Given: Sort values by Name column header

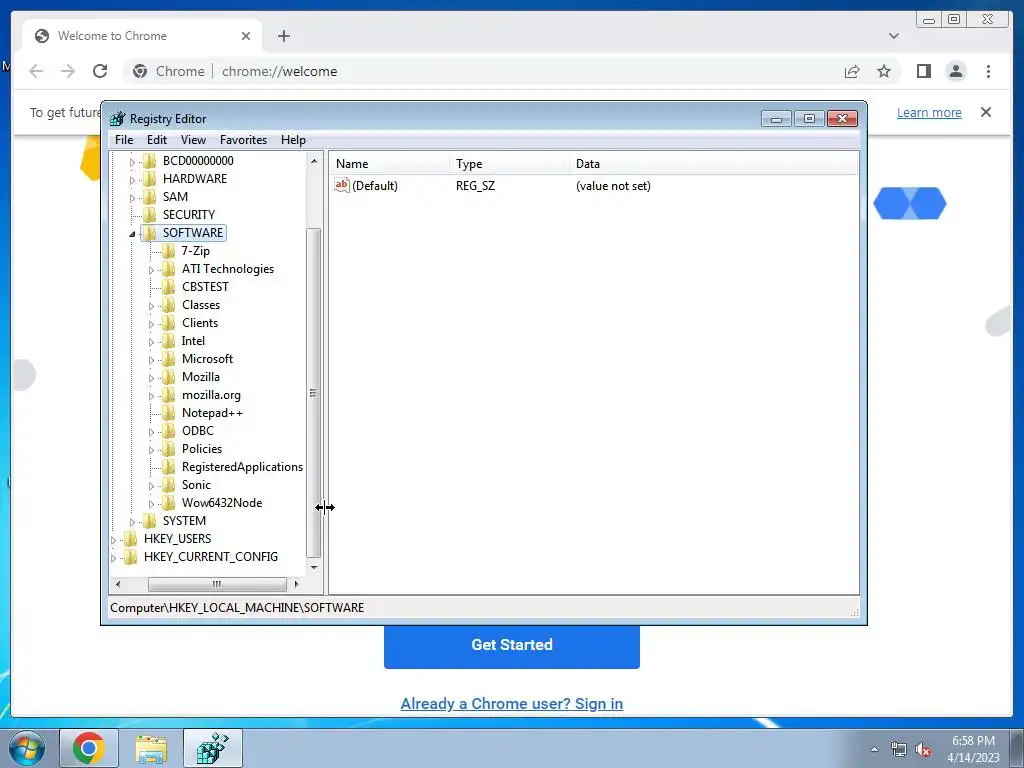Looking at the screenshot, I should (x=389, y=164).
